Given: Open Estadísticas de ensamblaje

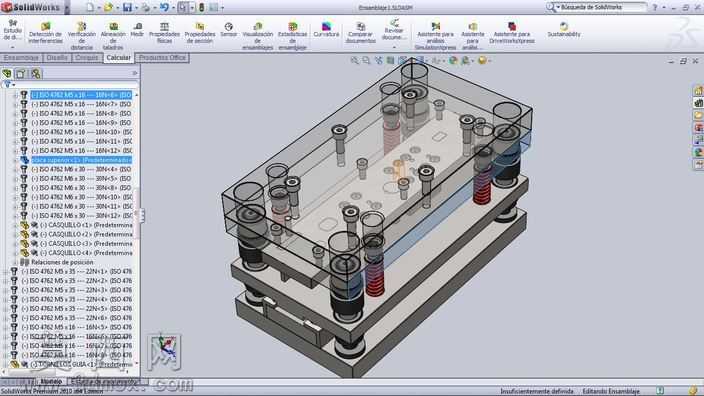Looking at the screenshot, I should [292, 35].
